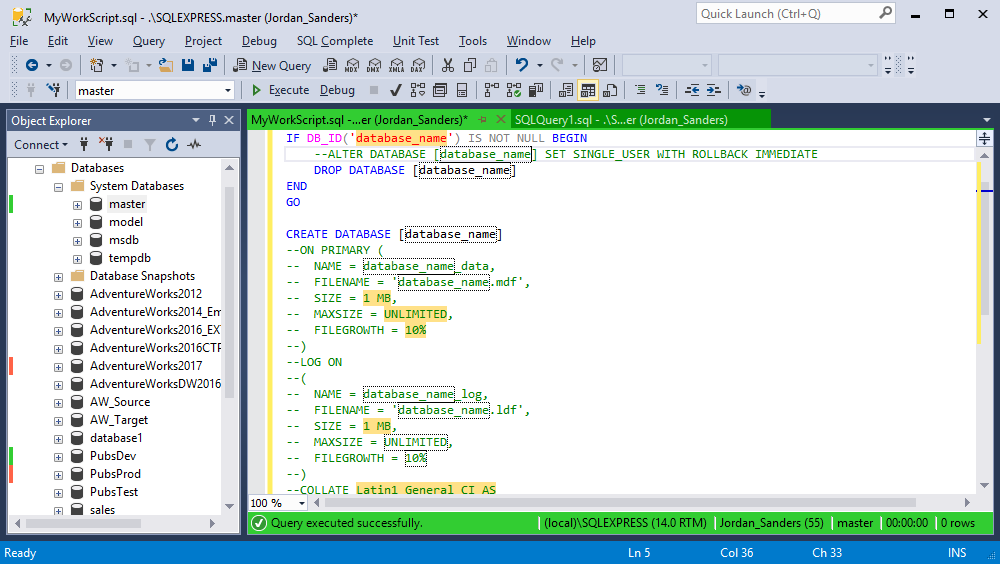Toggle auto-hide pin on Object Explorer
This screenshot has height=564, width=1000.
click(212, 120)
